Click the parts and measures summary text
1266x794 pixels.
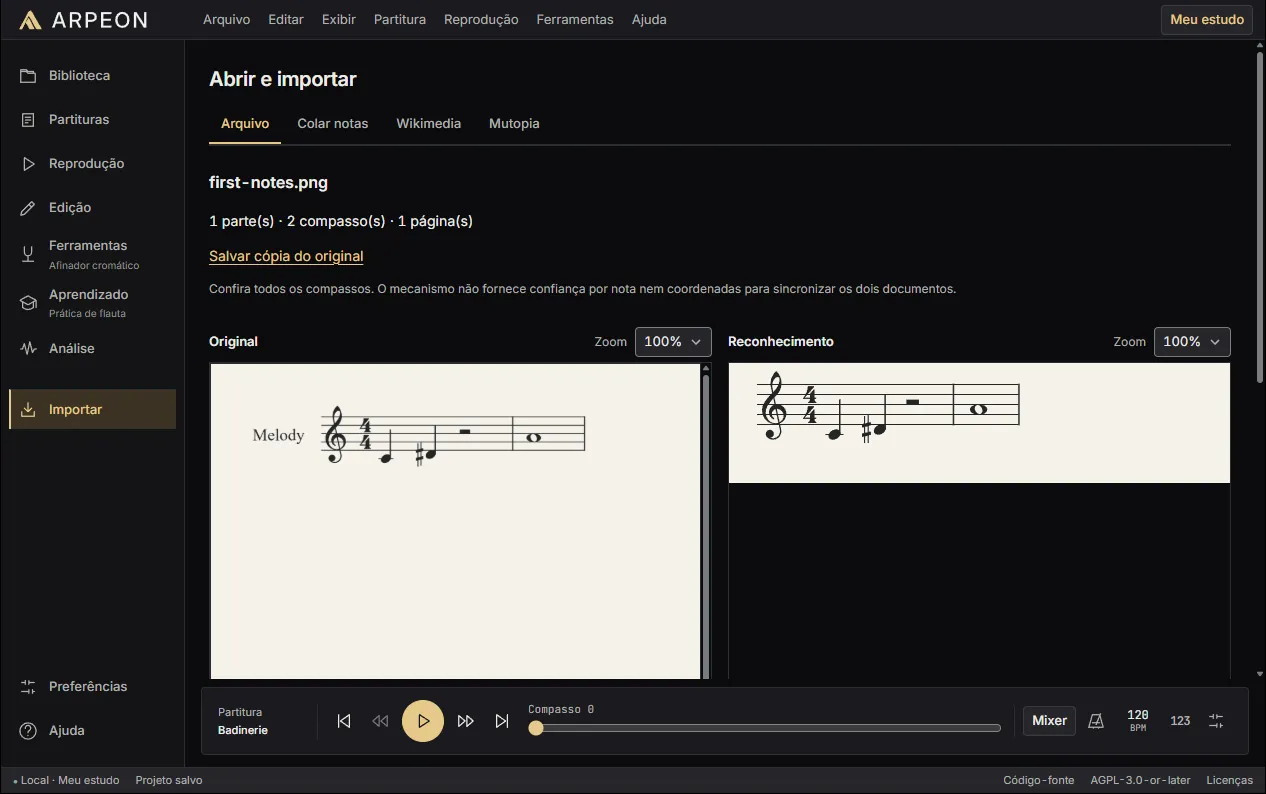(341, 222)
